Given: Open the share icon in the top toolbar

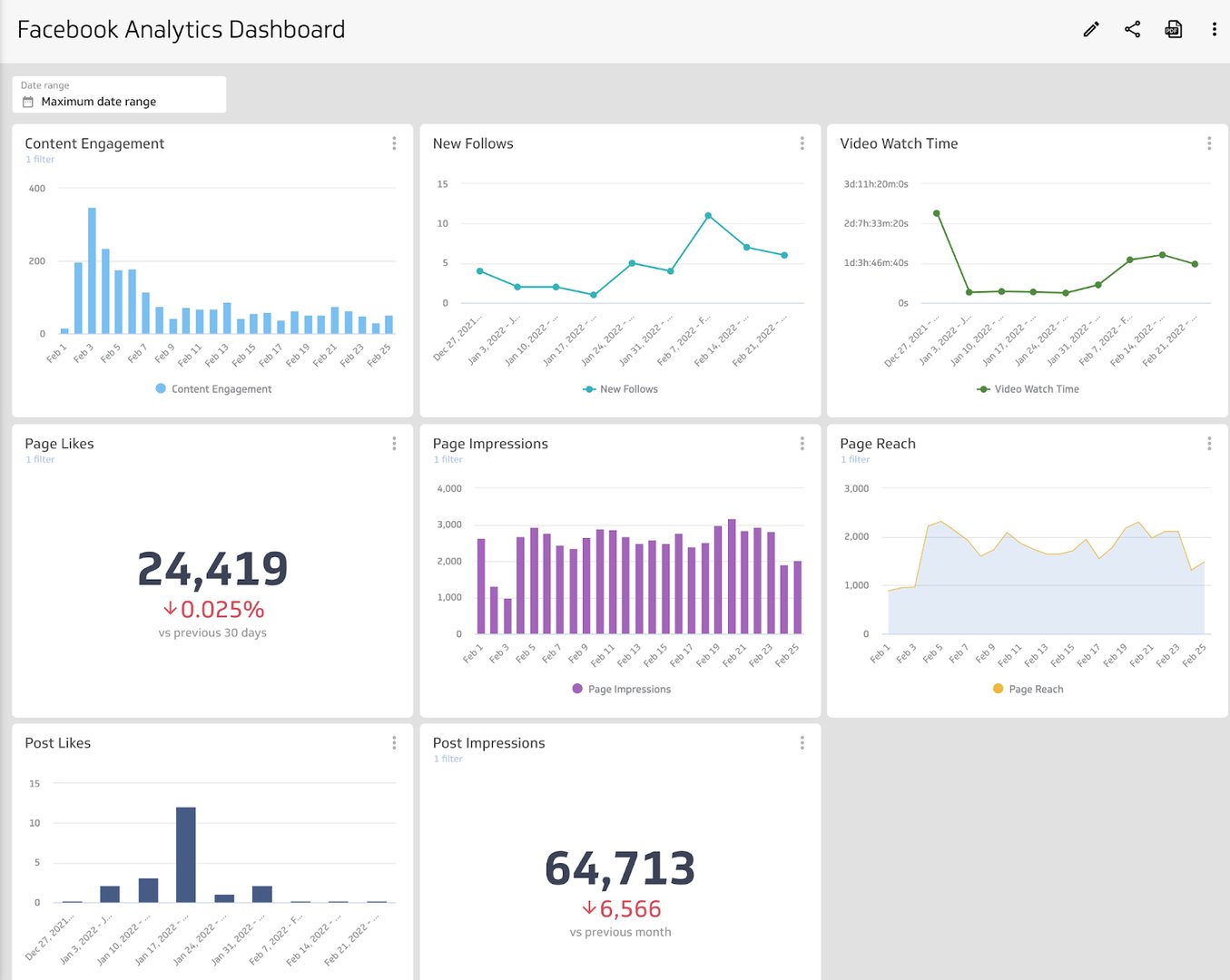Looking at the screenshot, I should point(1132,29).
